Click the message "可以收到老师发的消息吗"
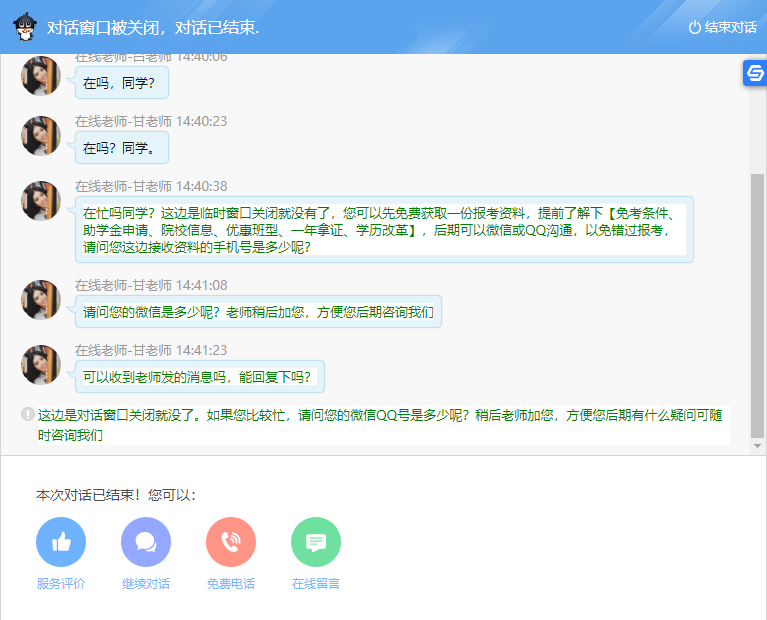767x620 pixels. point(200,377)
